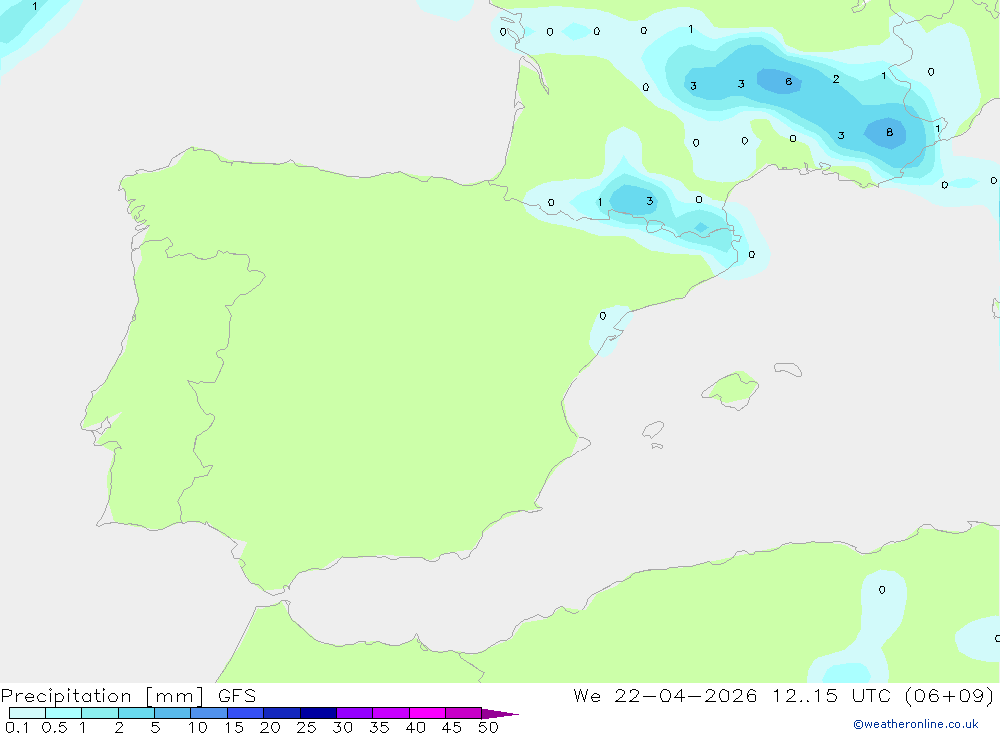Click the '50' legend scale label
Screen dimensions: 1000x733
(489, 727)
